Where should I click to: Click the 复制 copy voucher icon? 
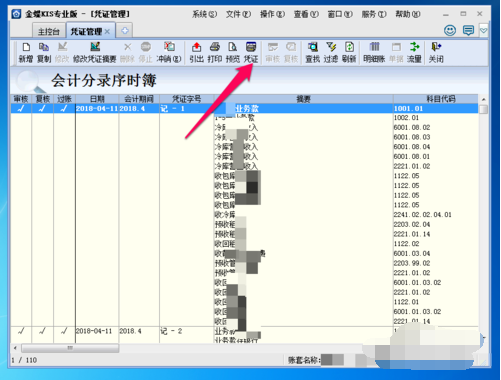click(x=44, y=53)
